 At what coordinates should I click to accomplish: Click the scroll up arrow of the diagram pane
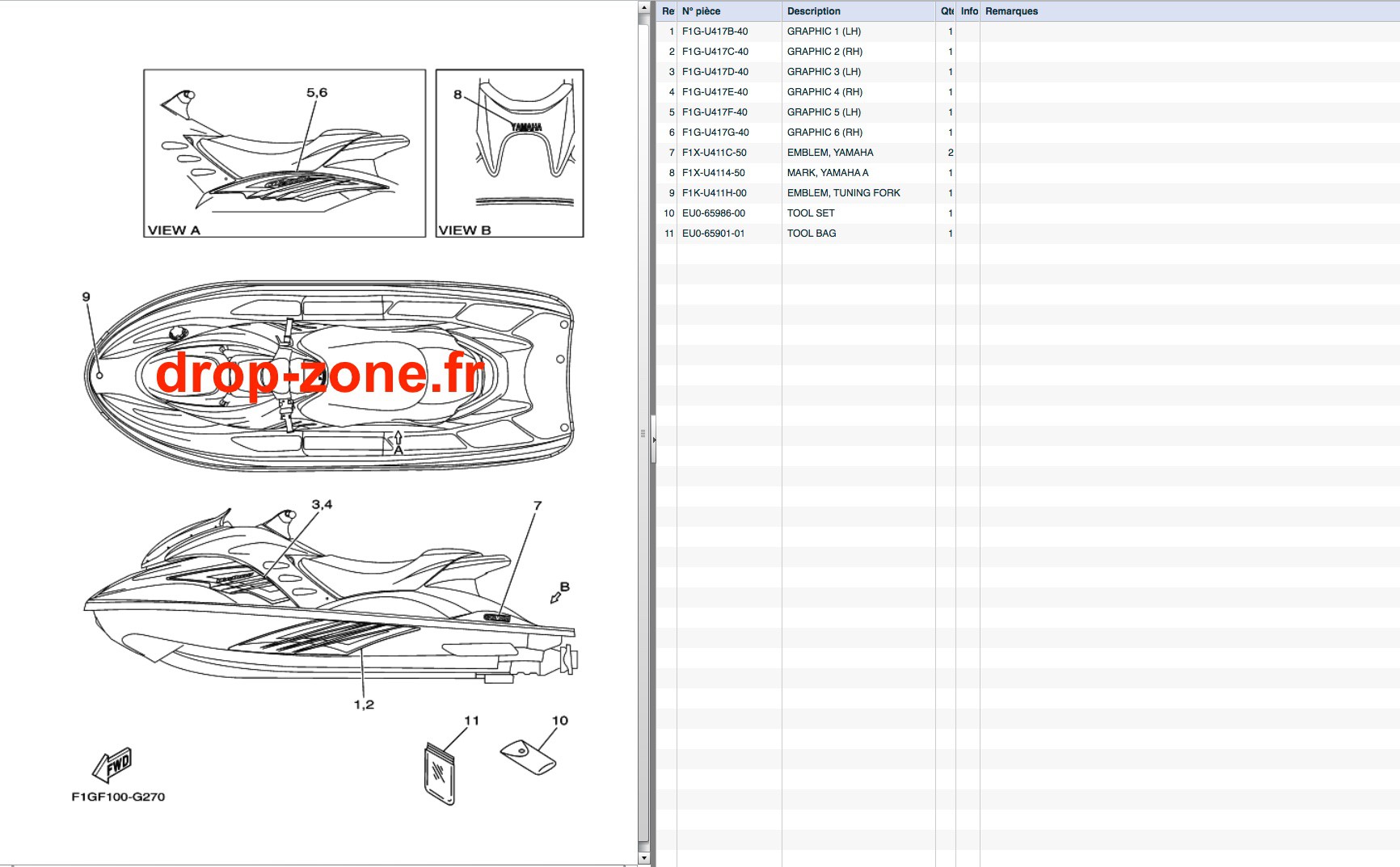643,7
